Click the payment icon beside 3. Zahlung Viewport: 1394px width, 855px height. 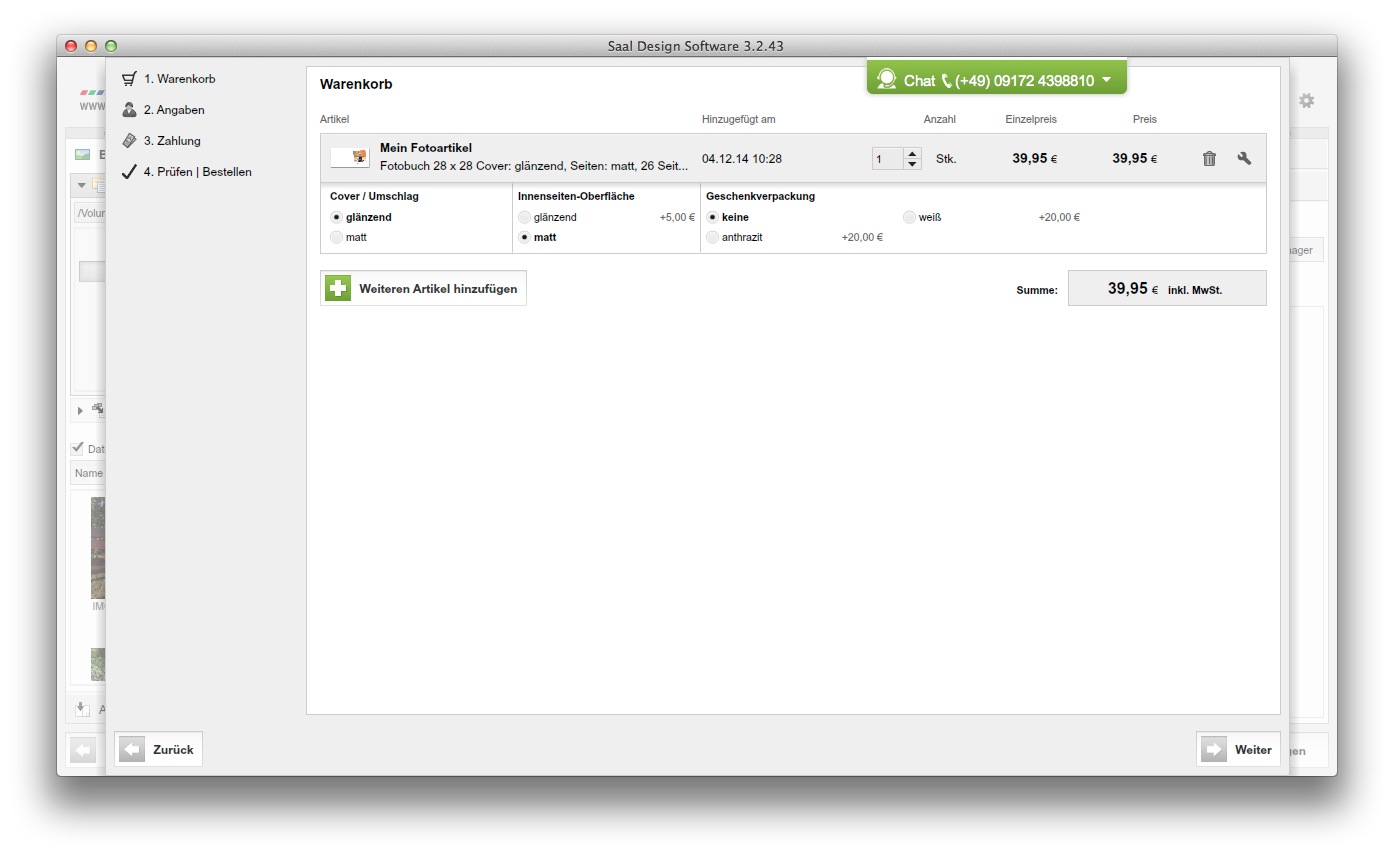129,141
